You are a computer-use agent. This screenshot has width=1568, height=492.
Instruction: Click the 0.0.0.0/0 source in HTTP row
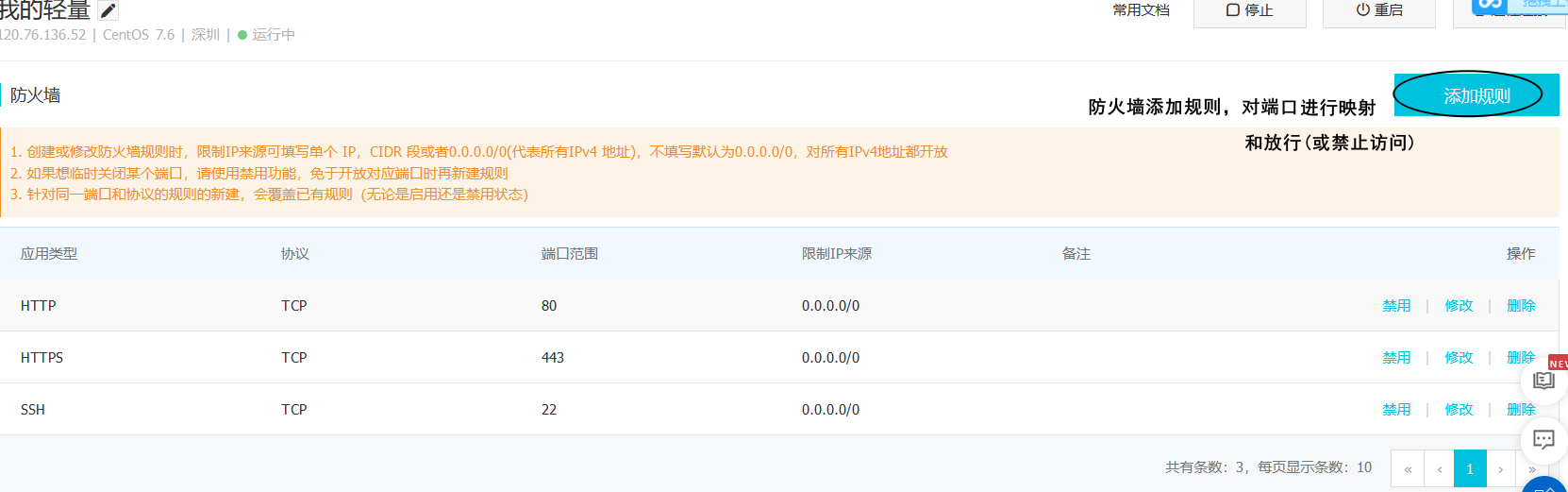831,306
